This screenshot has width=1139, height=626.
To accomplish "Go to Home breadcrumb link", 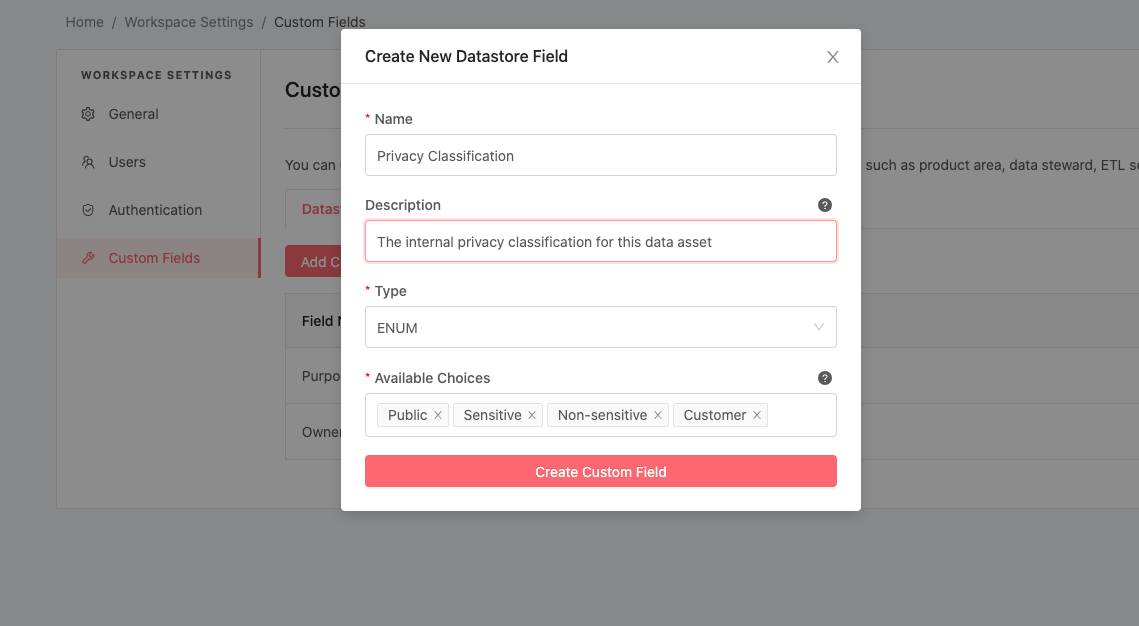I will click(x=84, y=22).
